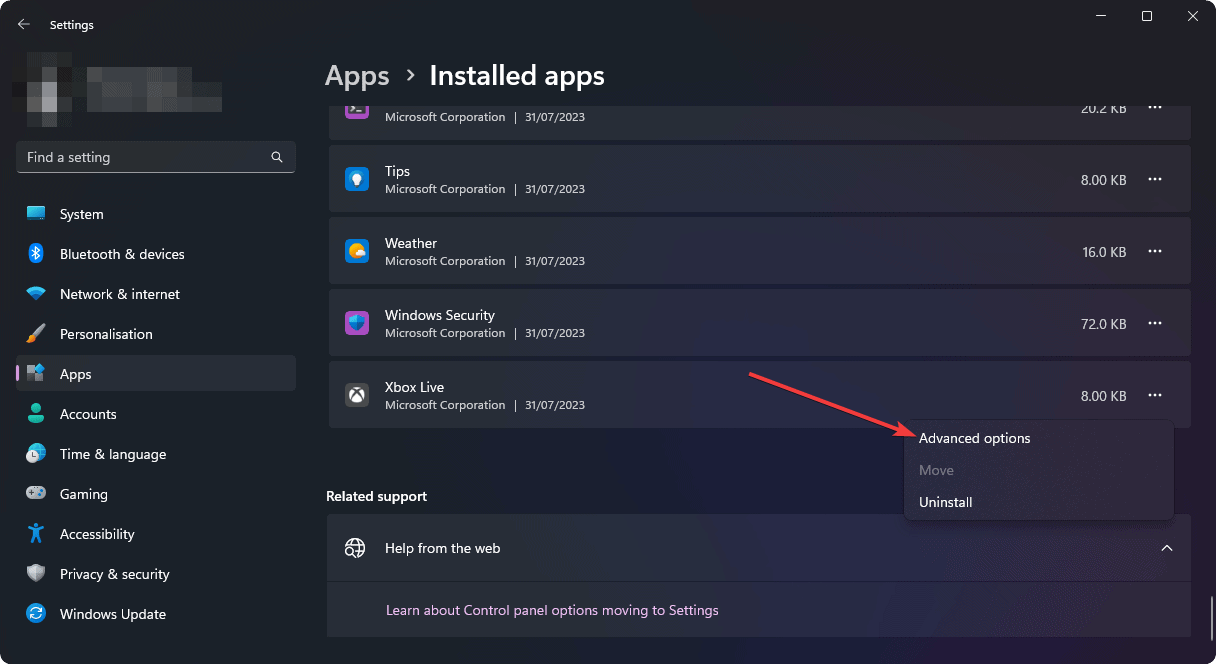The image size is (1216, 664).
Task: Select Personalisation in the sidebar
Action: (106, 334)
